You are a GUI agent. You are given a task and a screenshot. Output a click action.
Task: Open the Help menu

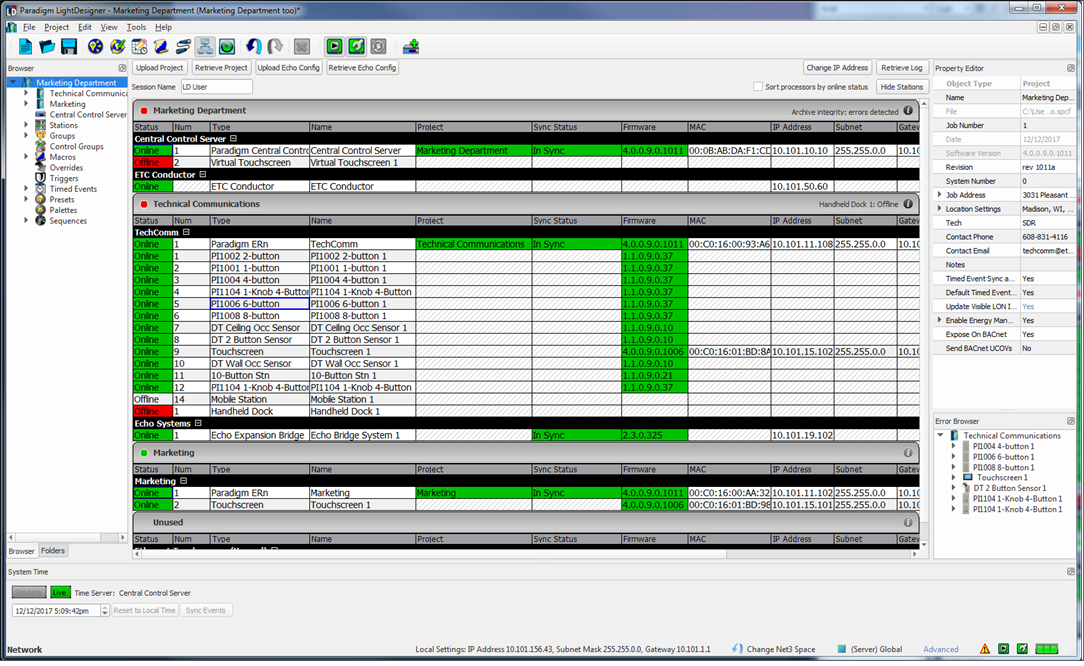pyautogui.click(x=163, y=27)
